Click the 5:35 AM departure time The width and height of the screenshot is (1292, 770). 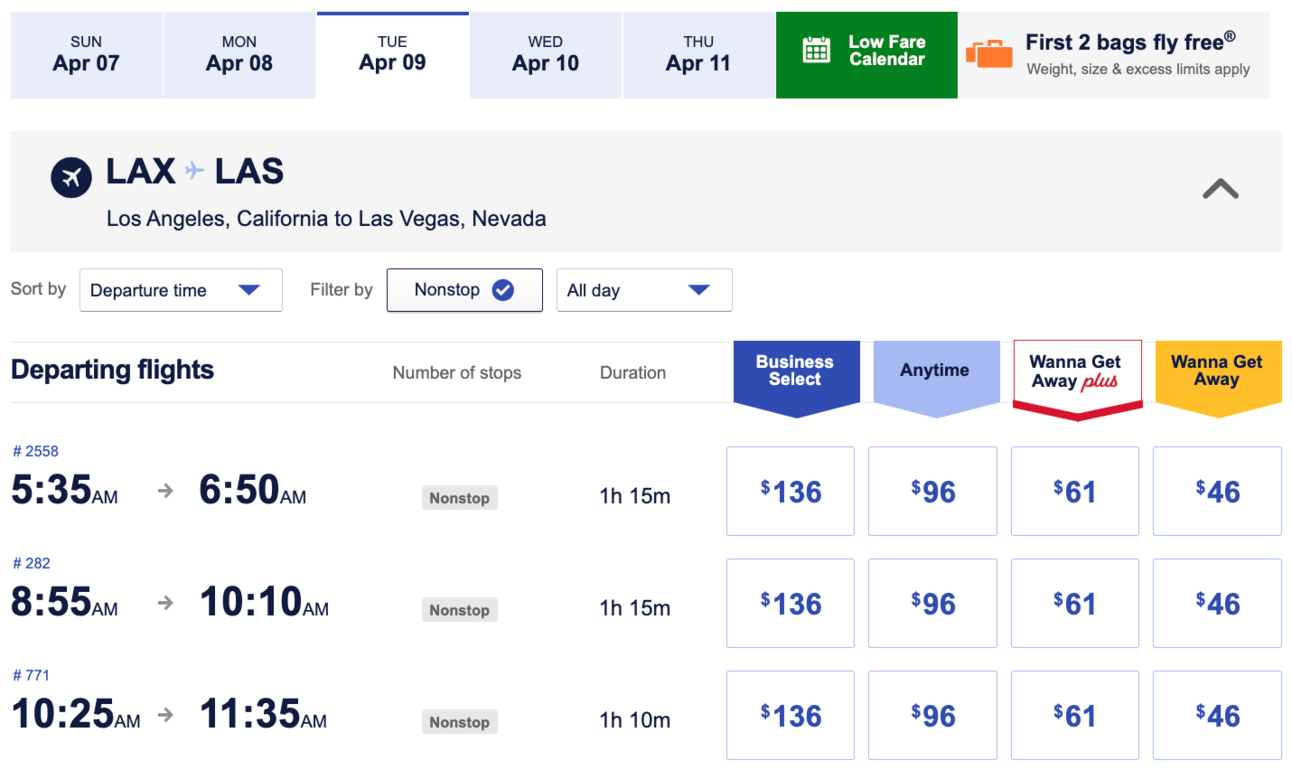click(x=64, y=490)
